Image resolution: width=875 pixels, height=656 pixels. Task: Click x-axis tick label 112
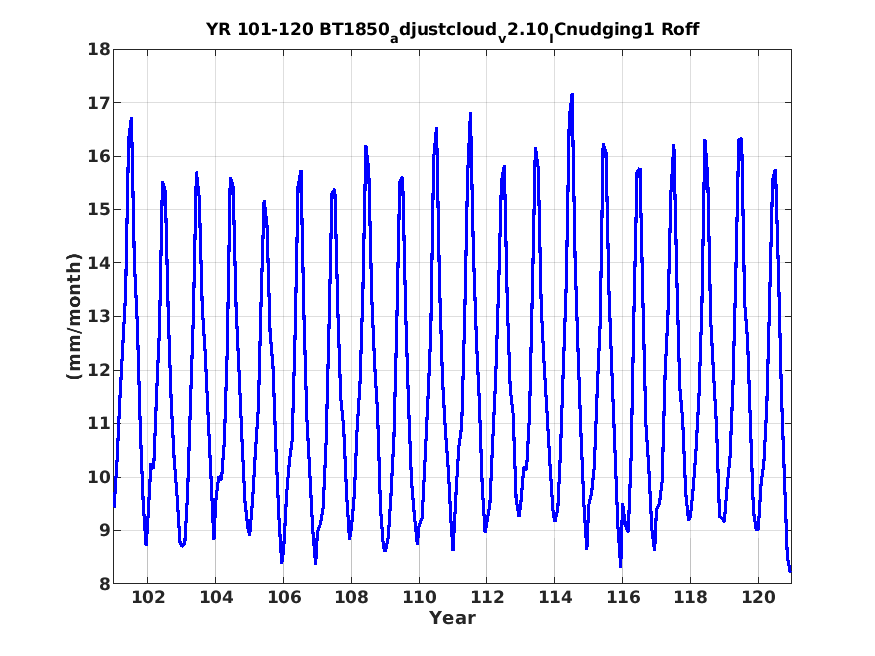tap(487, 597)
